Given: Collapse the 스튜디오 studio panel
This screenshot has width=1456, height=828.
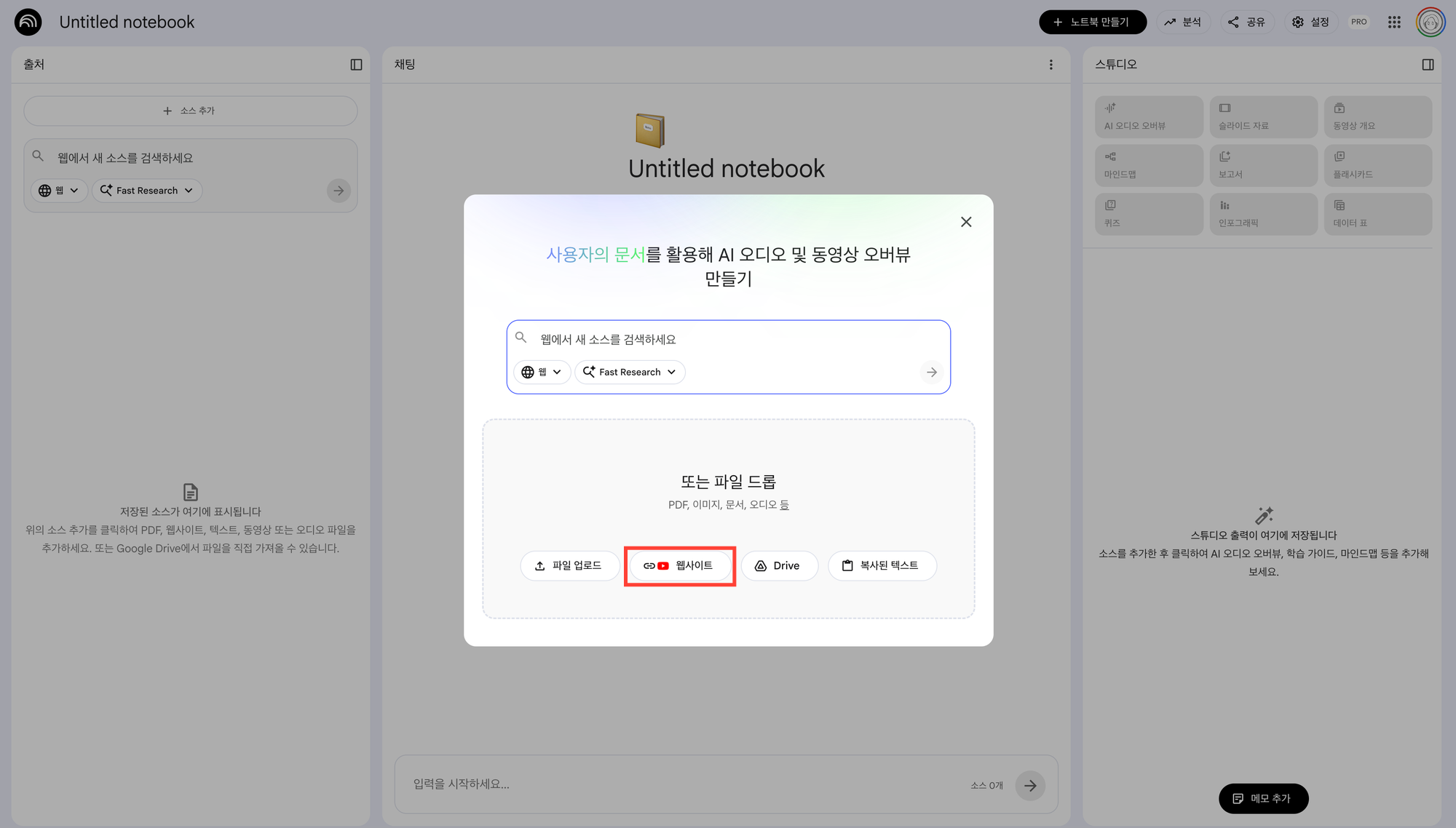Looking at the screenshot, I should point(1428,65).
